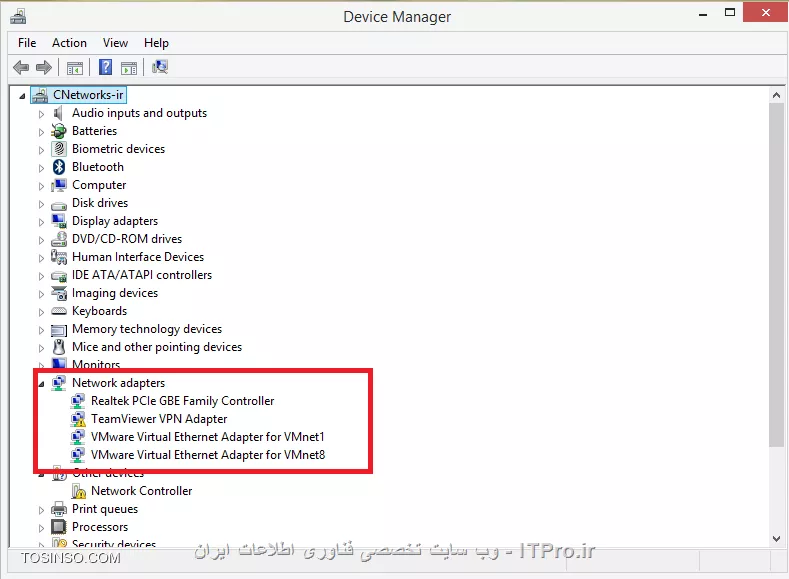Click the Keyboards category icon
Image resolution: width=789 pixels, height=579 pixels.
click(59, 311)
